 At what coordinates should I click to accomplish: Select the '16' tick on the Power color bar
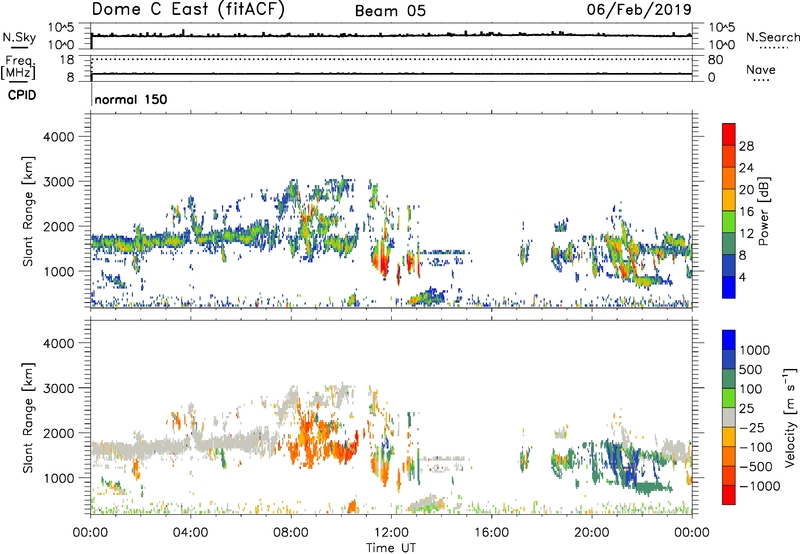coord(746,212)
